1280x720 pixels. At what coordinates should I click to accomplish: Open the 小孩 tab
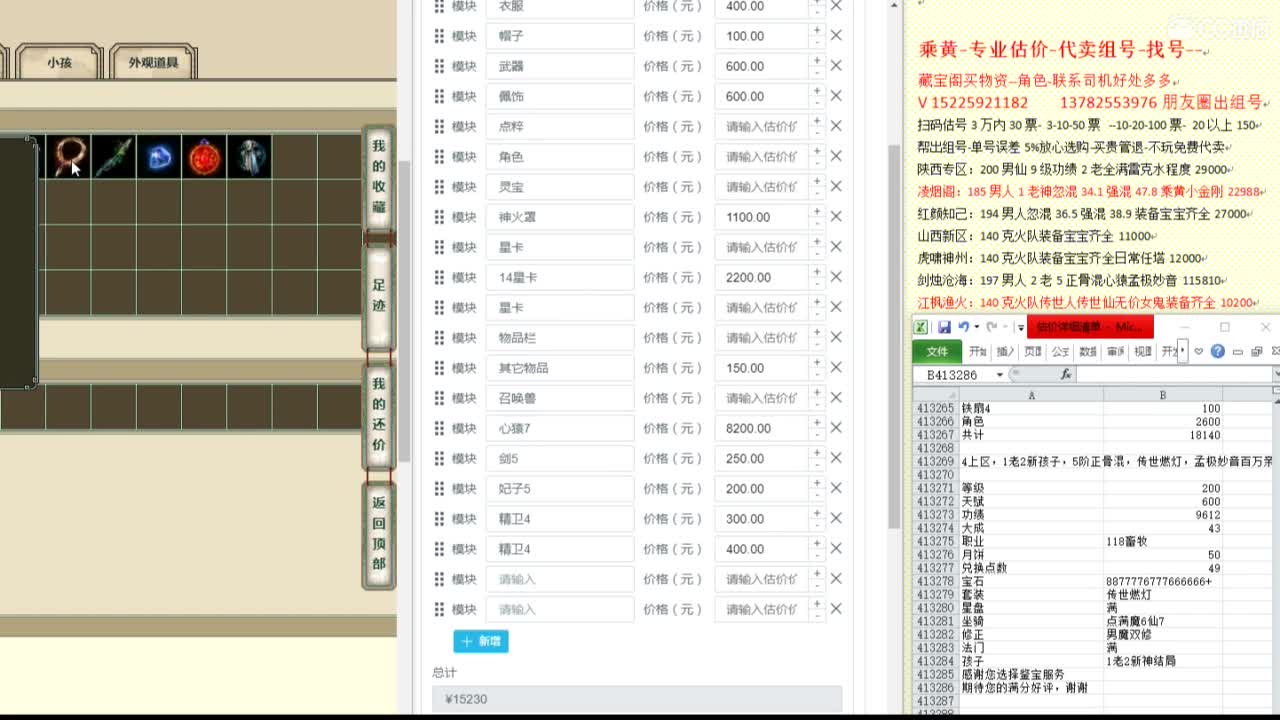pos(59,62)
